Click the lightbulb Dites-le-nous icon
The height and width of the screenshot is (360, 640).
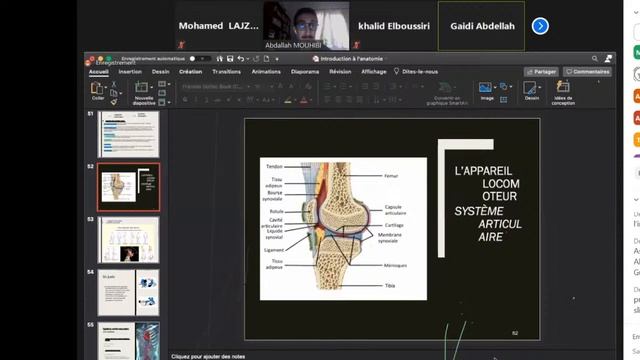396,71
